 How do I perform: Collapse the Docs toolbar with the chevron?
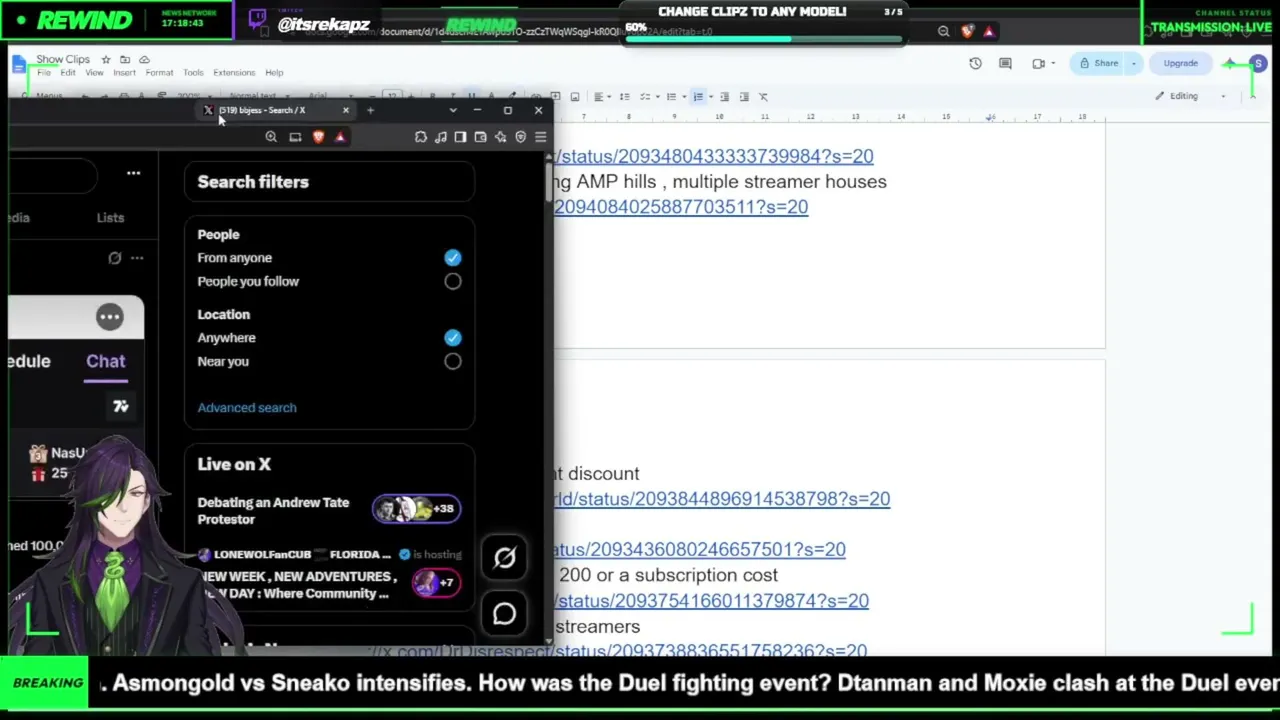[1252, 96]
